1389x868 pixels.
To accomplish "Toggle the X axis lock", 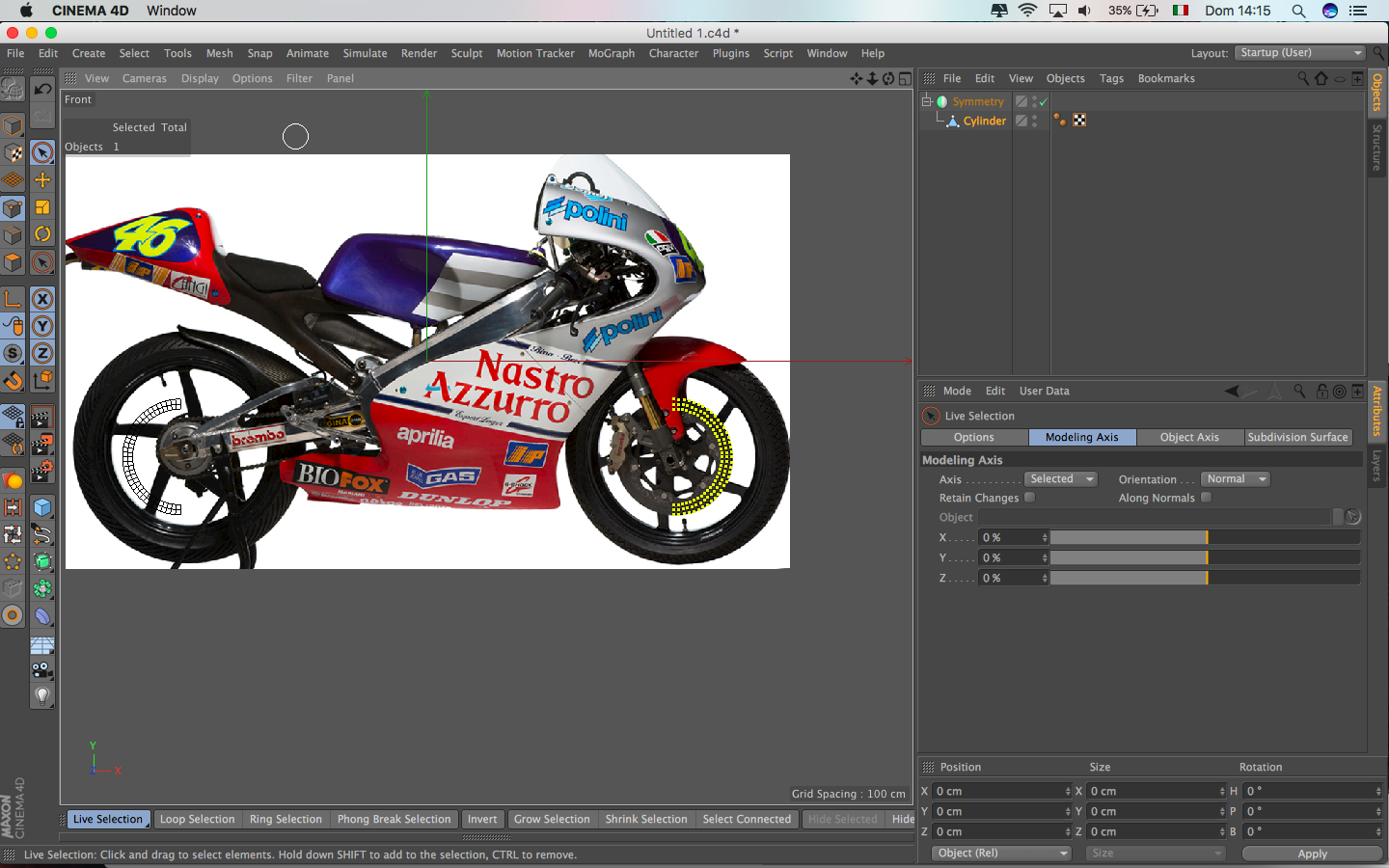I will click(42, 299).
